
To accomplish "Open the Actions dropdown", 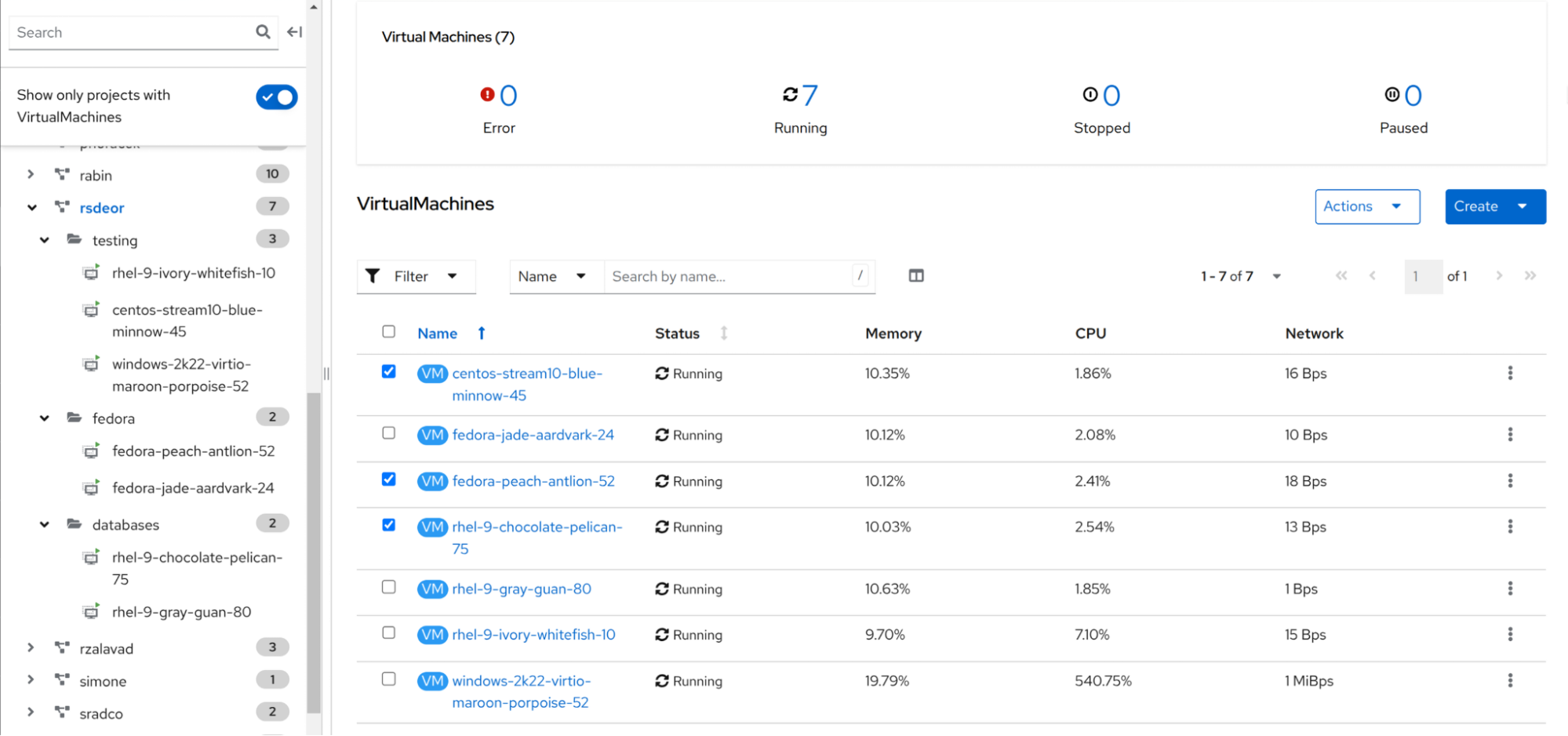I will coord(1366,206).
